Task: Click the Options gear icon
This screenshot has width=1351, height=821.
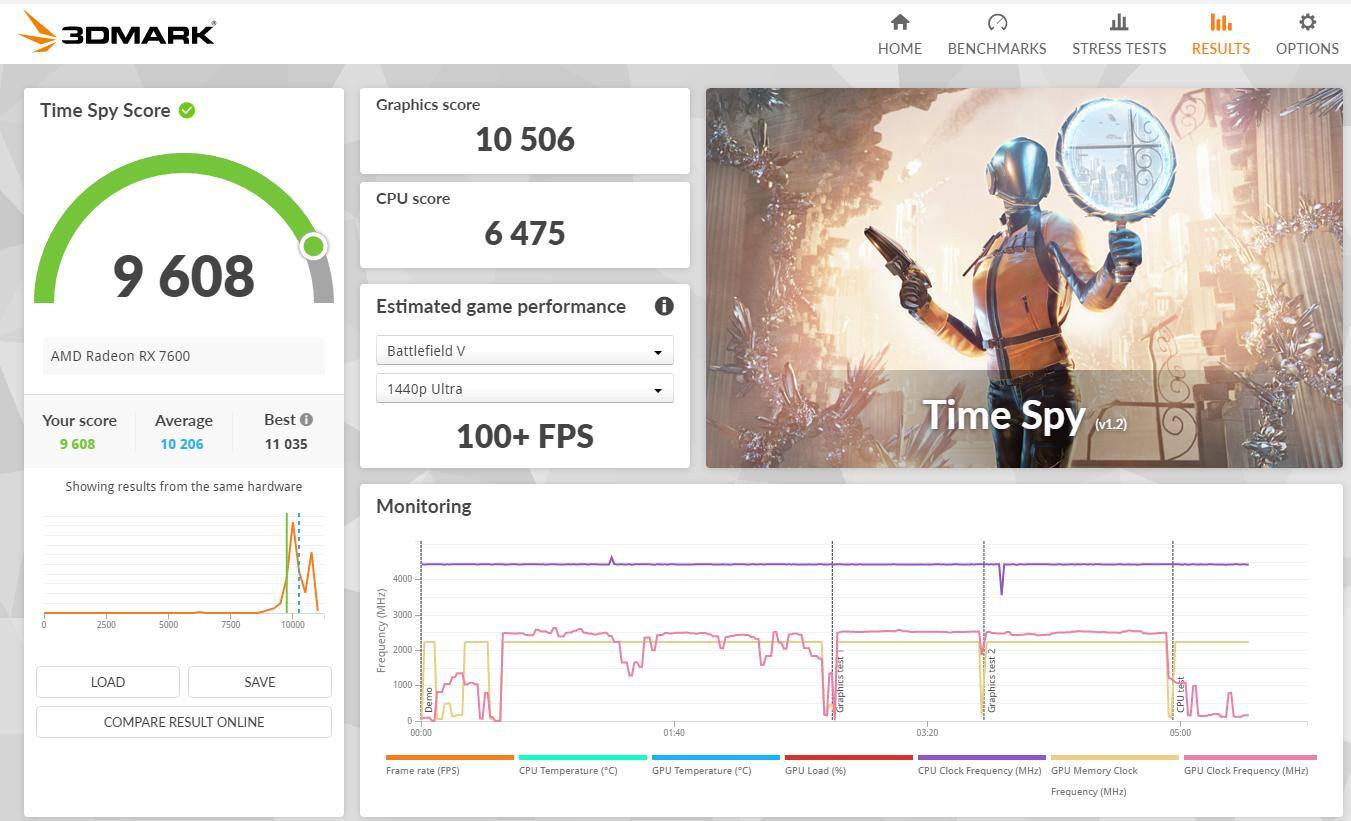Action: coord(1306,22)
